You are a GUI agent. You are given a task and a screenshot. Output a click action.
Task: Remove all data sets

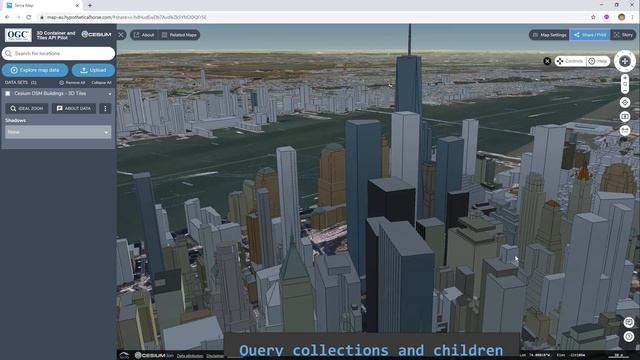tap(72, 82)
